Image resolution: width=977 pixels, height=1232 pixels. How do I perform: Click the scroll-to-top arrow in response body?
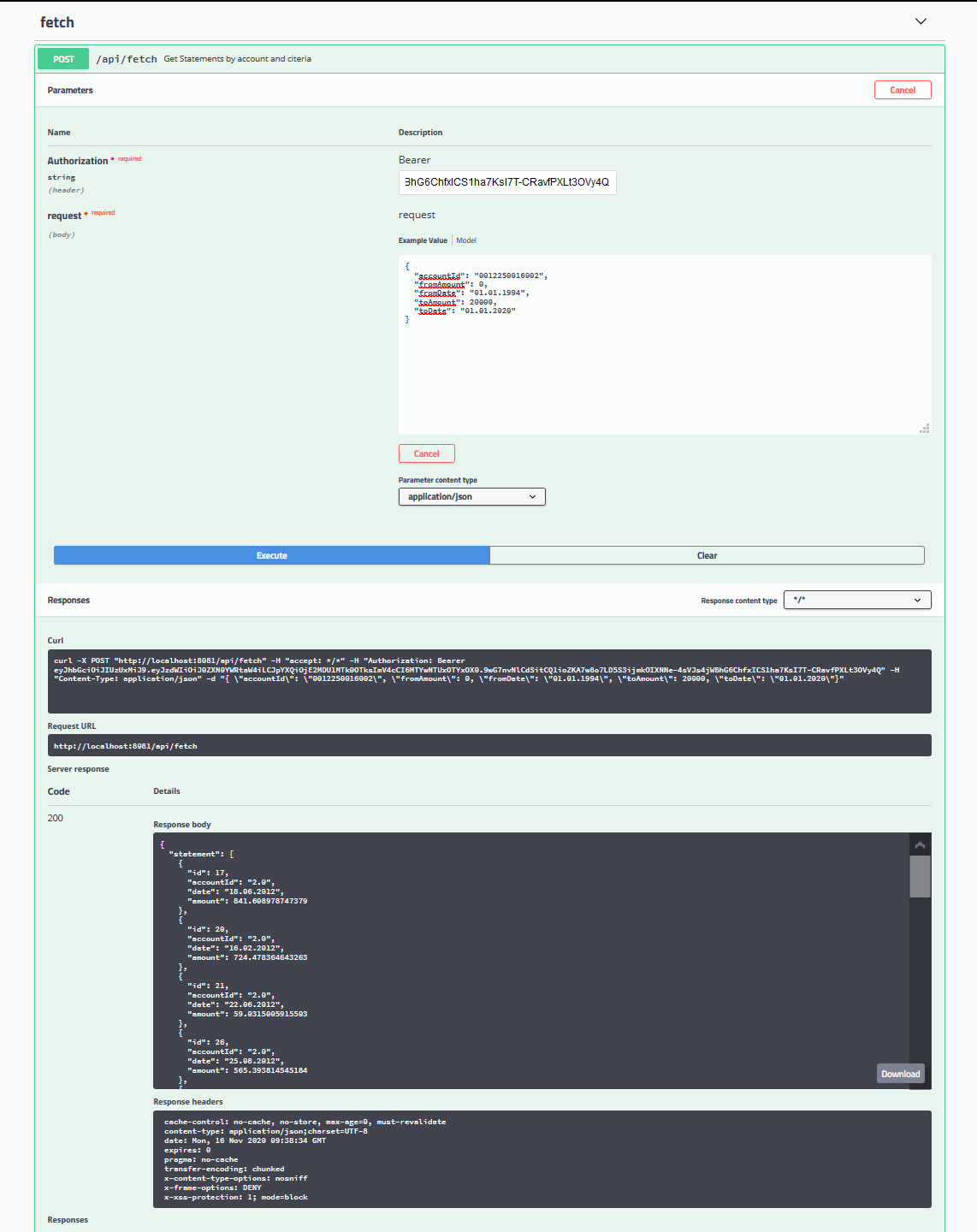pyautogui.click(x=919, y=844)
